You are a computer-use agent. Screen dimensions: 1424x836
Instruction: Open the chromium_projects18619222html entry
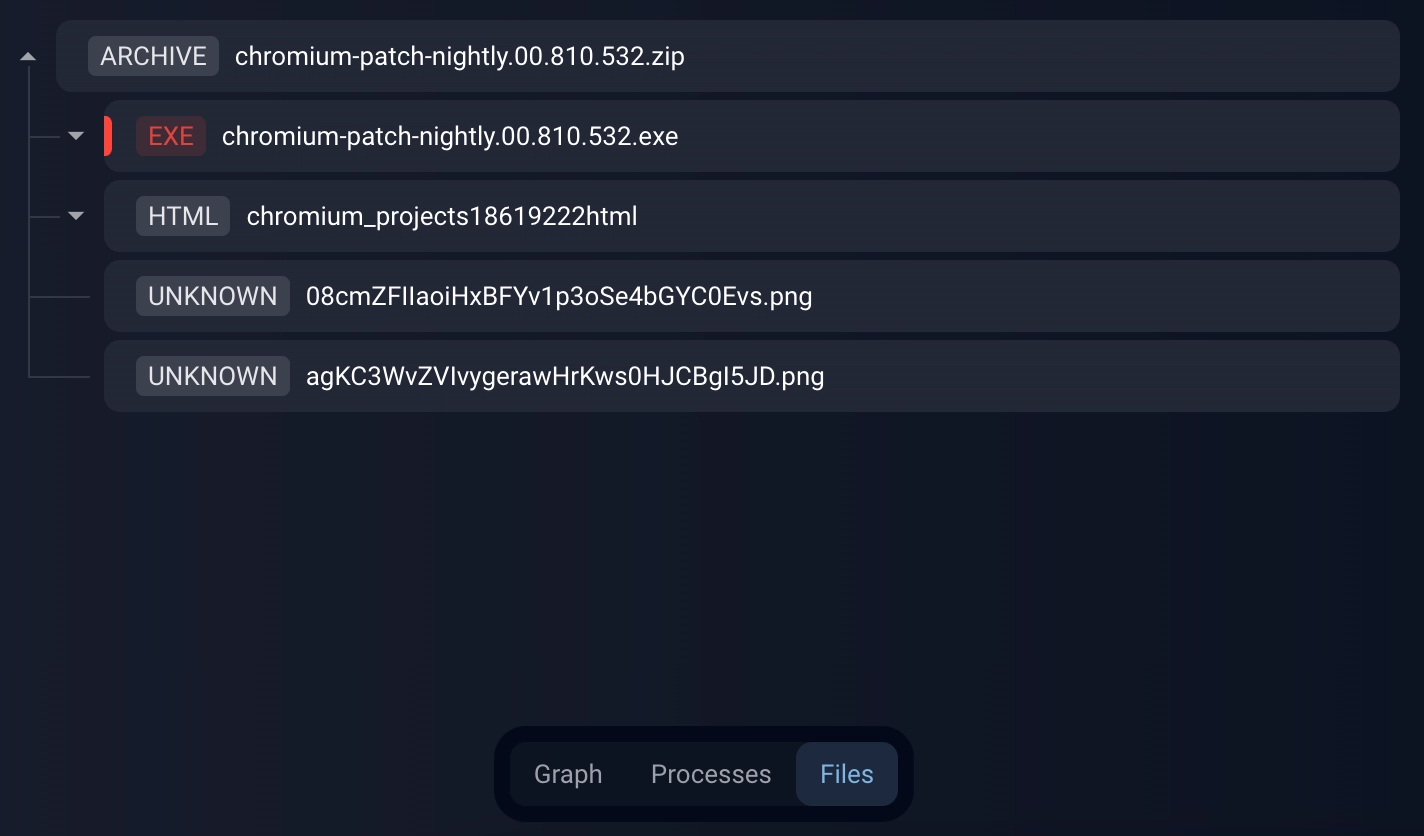point(444,216)
